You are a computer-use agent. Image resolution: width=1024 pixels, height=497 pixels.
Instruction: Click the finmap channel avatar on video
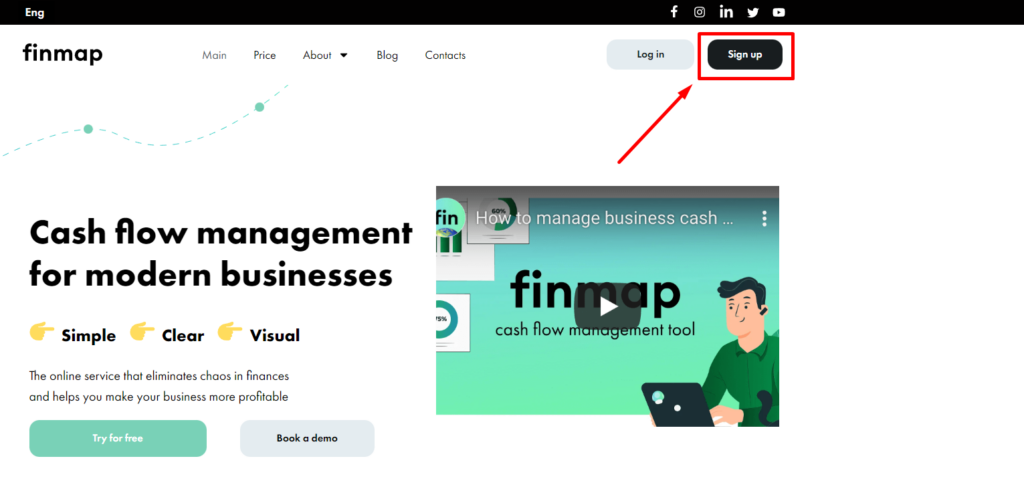449,217
